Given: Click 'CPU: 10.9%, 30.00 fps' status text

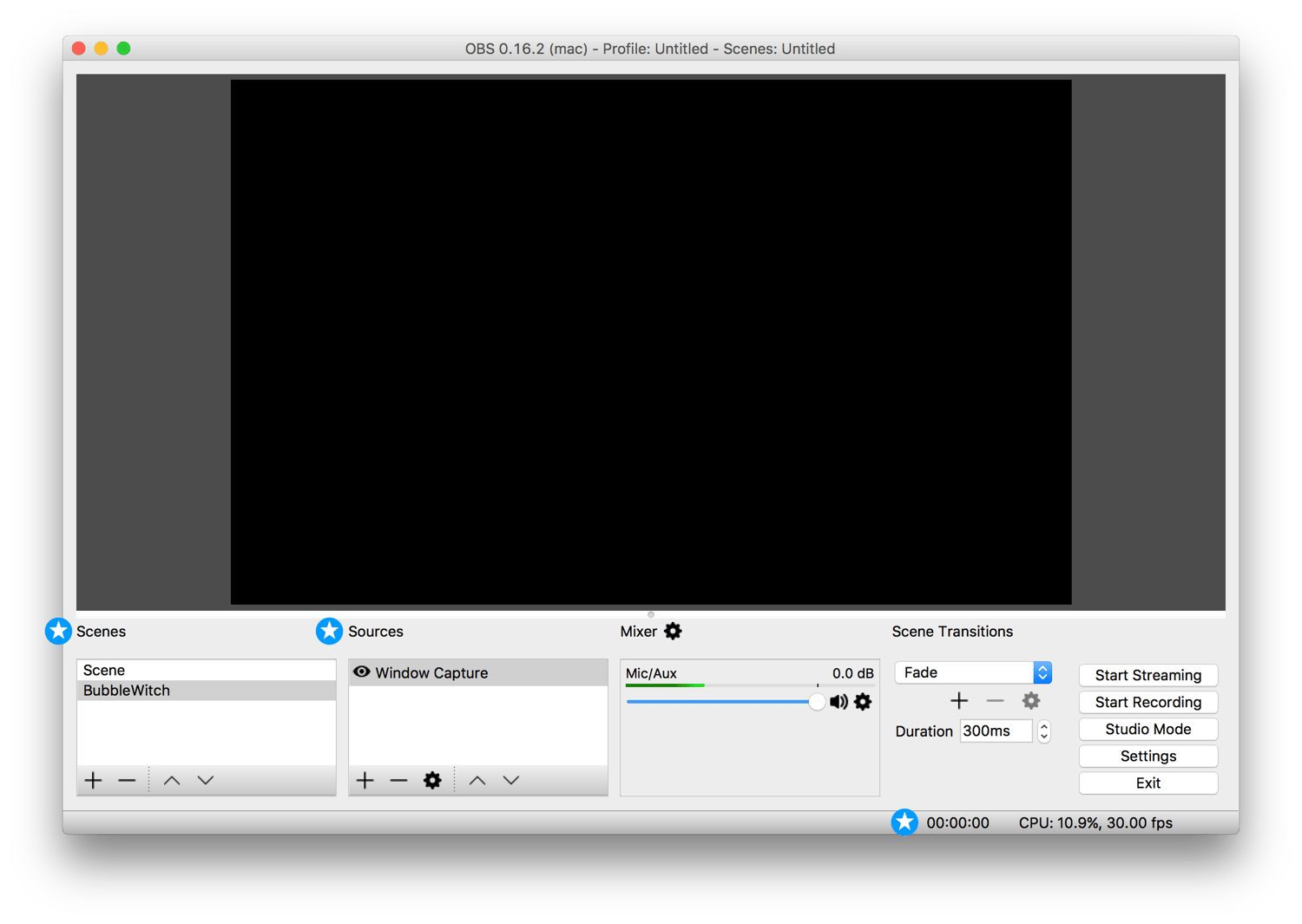Looking at the screenshot, I should 1095,822.
